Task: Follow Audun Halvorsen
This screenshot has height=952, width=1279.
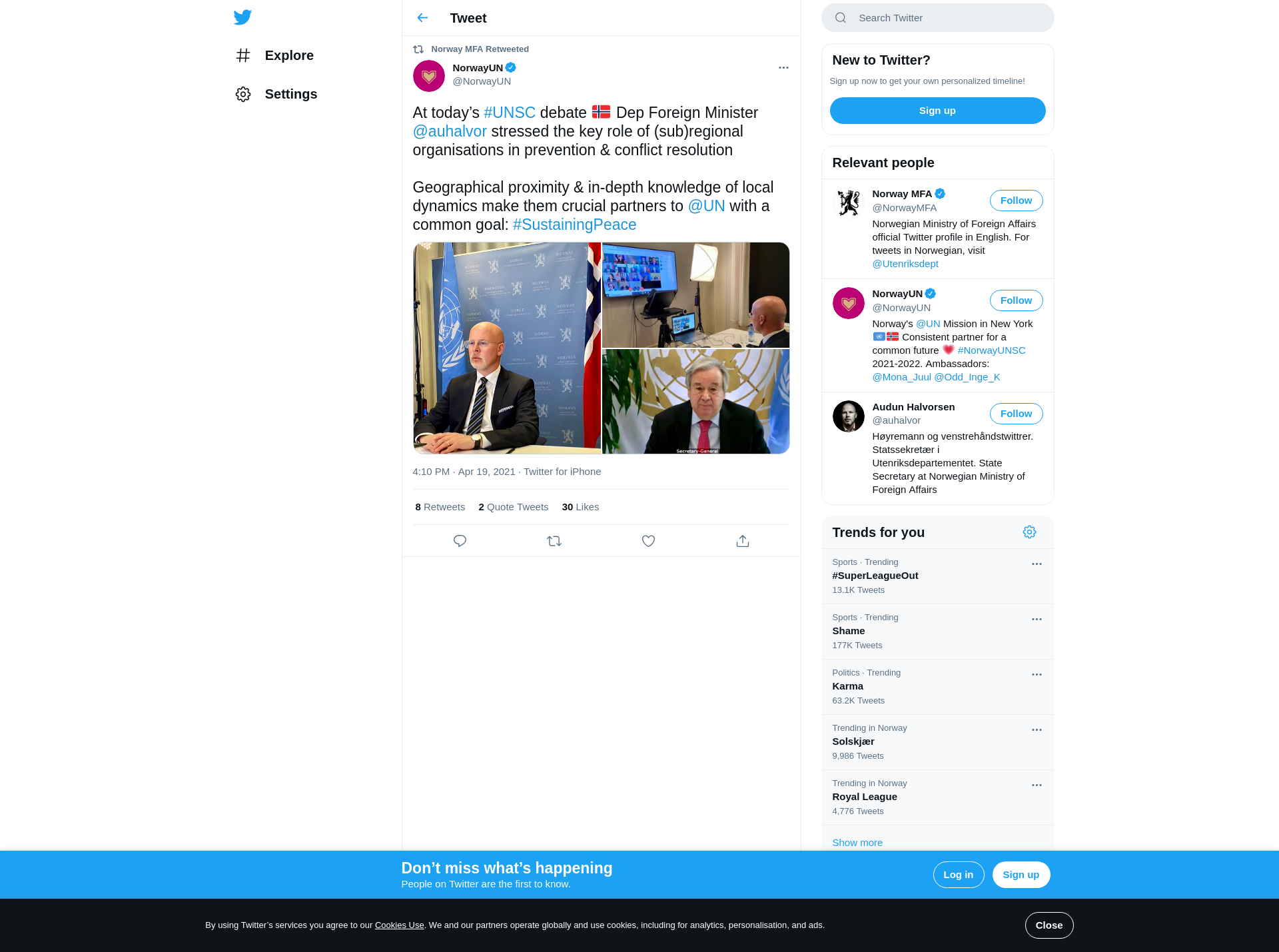Action: [1016, 414]
